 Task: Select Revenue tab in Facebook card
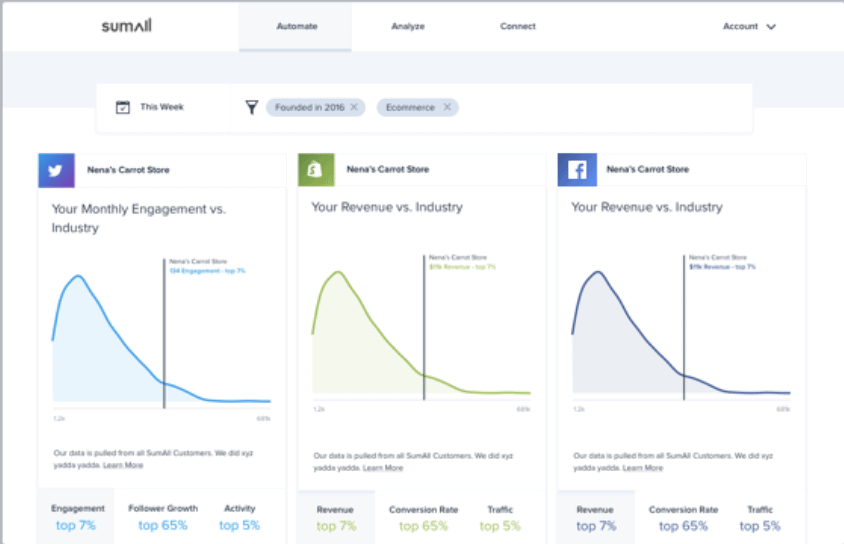[x=596, y=518]
